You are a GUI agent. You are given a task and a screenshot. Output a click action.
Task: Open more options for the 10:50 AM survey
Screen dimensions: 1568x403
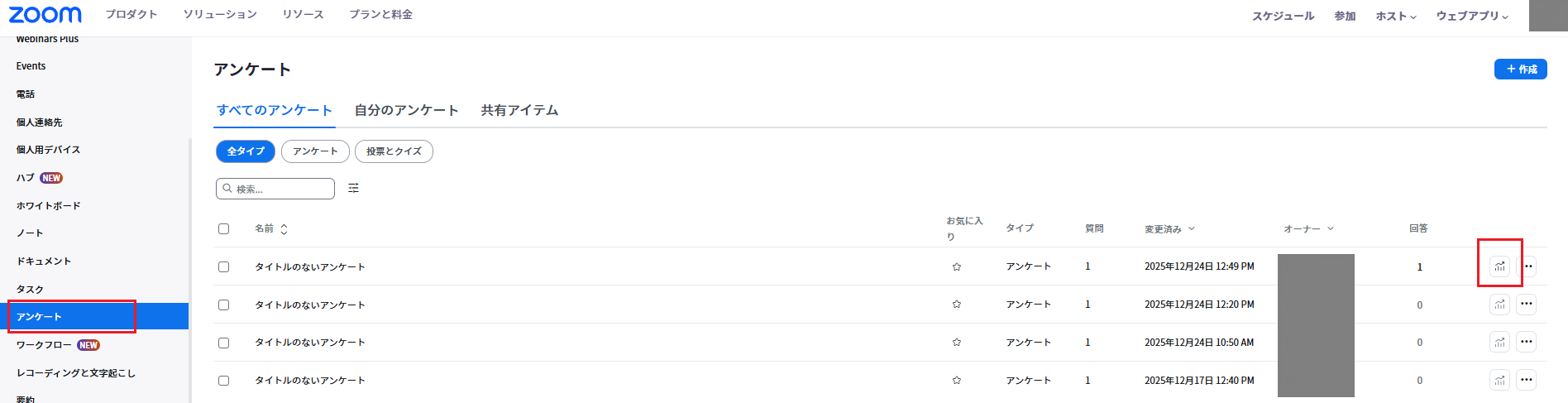coord(1526,342)
